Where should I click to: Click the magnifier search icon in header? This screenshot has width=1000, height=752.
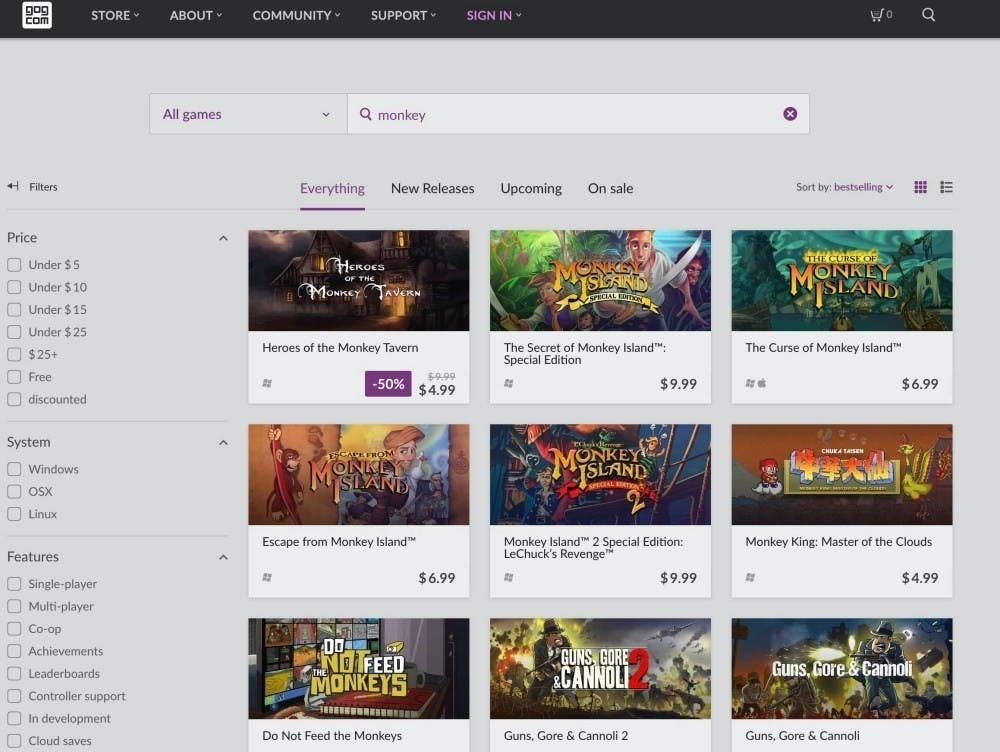928,15
